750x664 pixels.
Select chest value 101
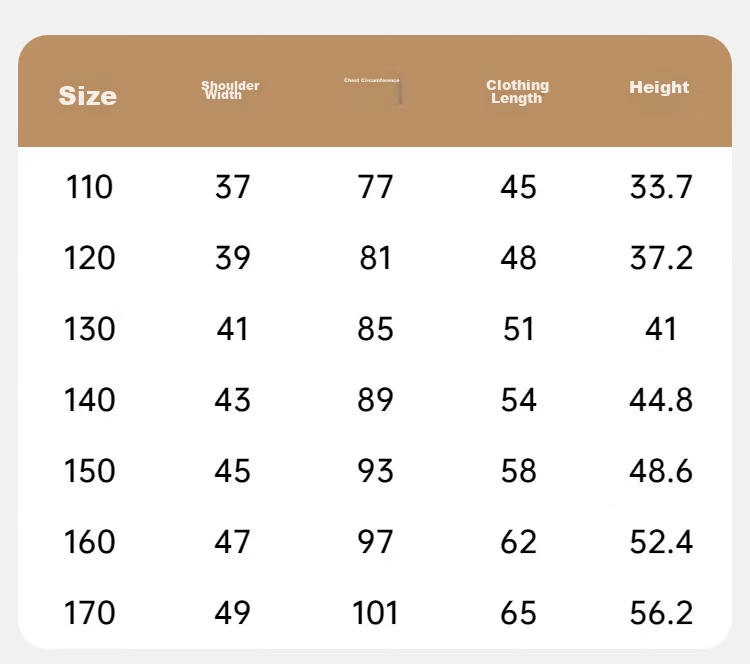tap(375, 613)
